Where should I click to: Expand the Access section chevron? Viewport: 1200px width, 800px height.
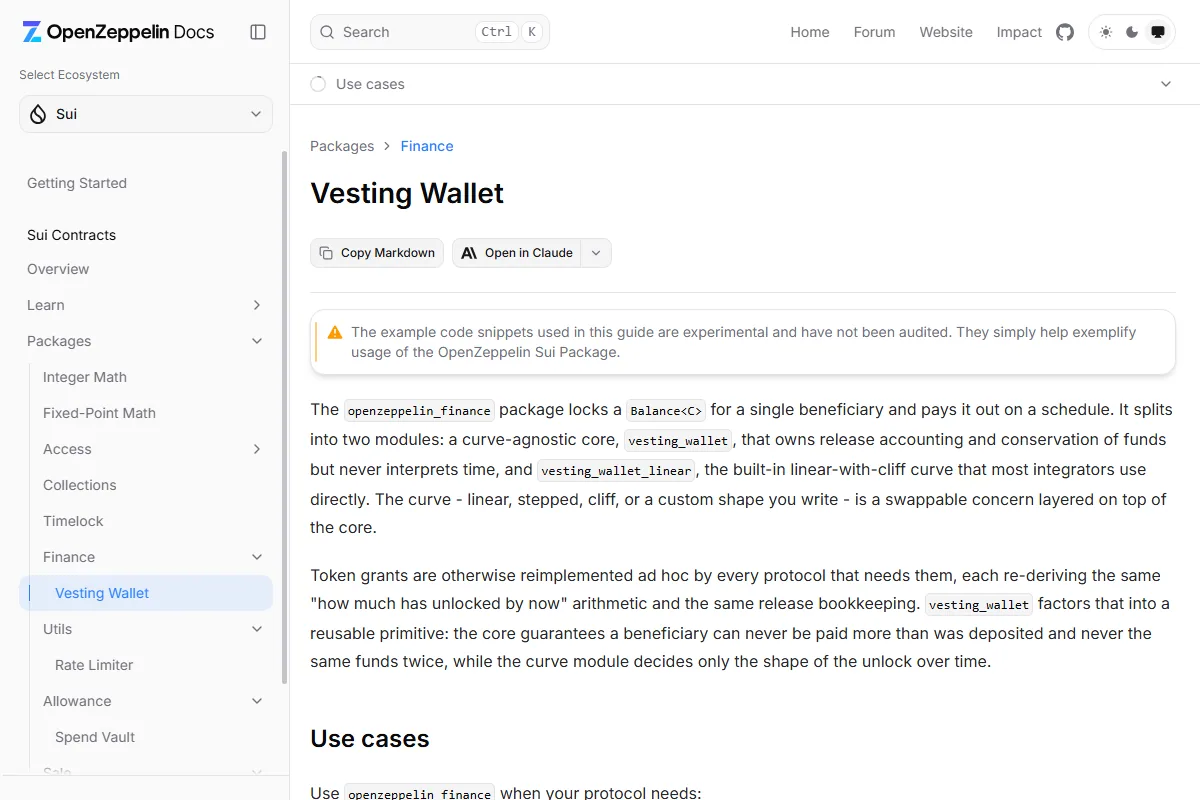(x=257, y=449)
